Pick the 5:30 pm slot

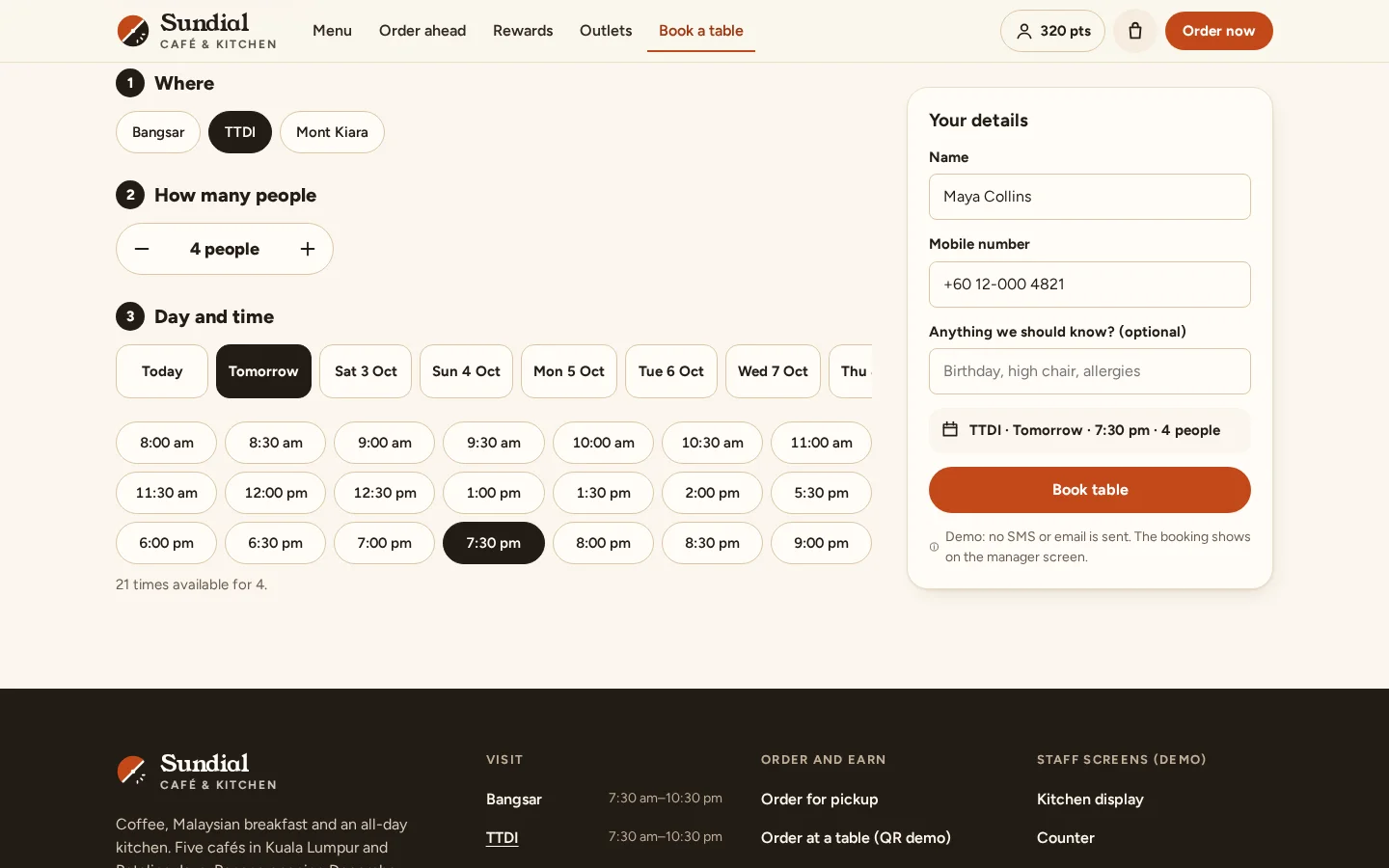click(821, 493)
